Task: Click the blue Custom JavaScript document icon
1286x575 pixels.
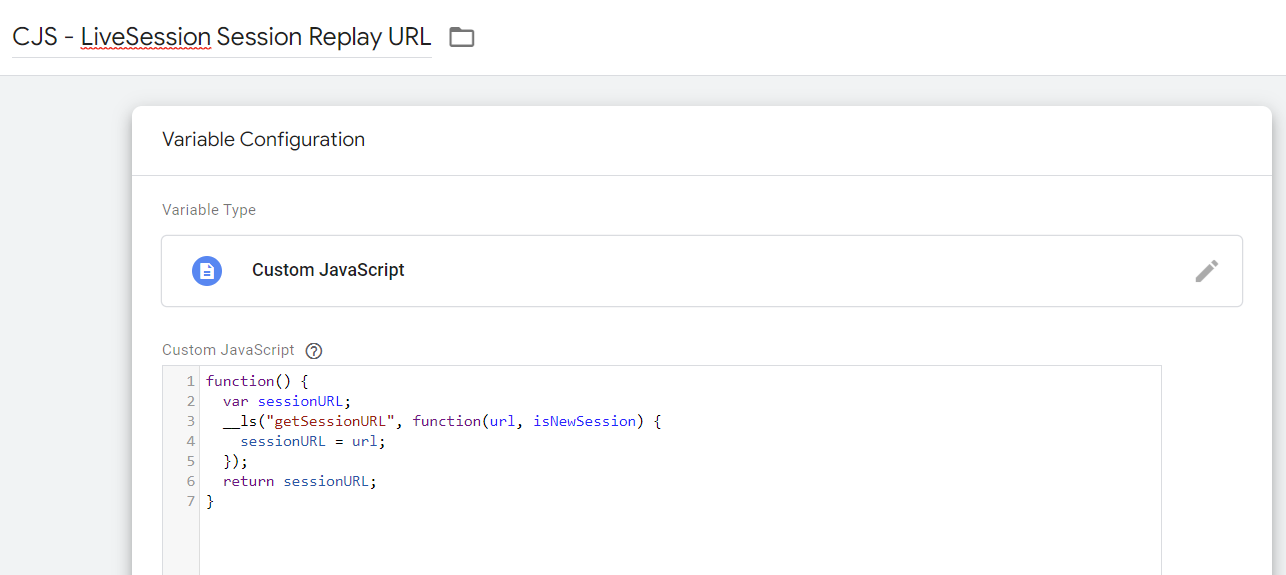Action: (x=207, y=271)
